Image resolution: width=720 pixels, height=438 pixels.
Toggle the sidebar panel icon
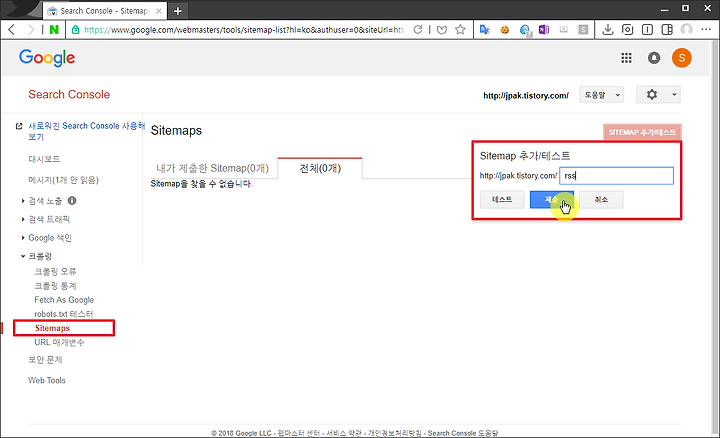667,30
